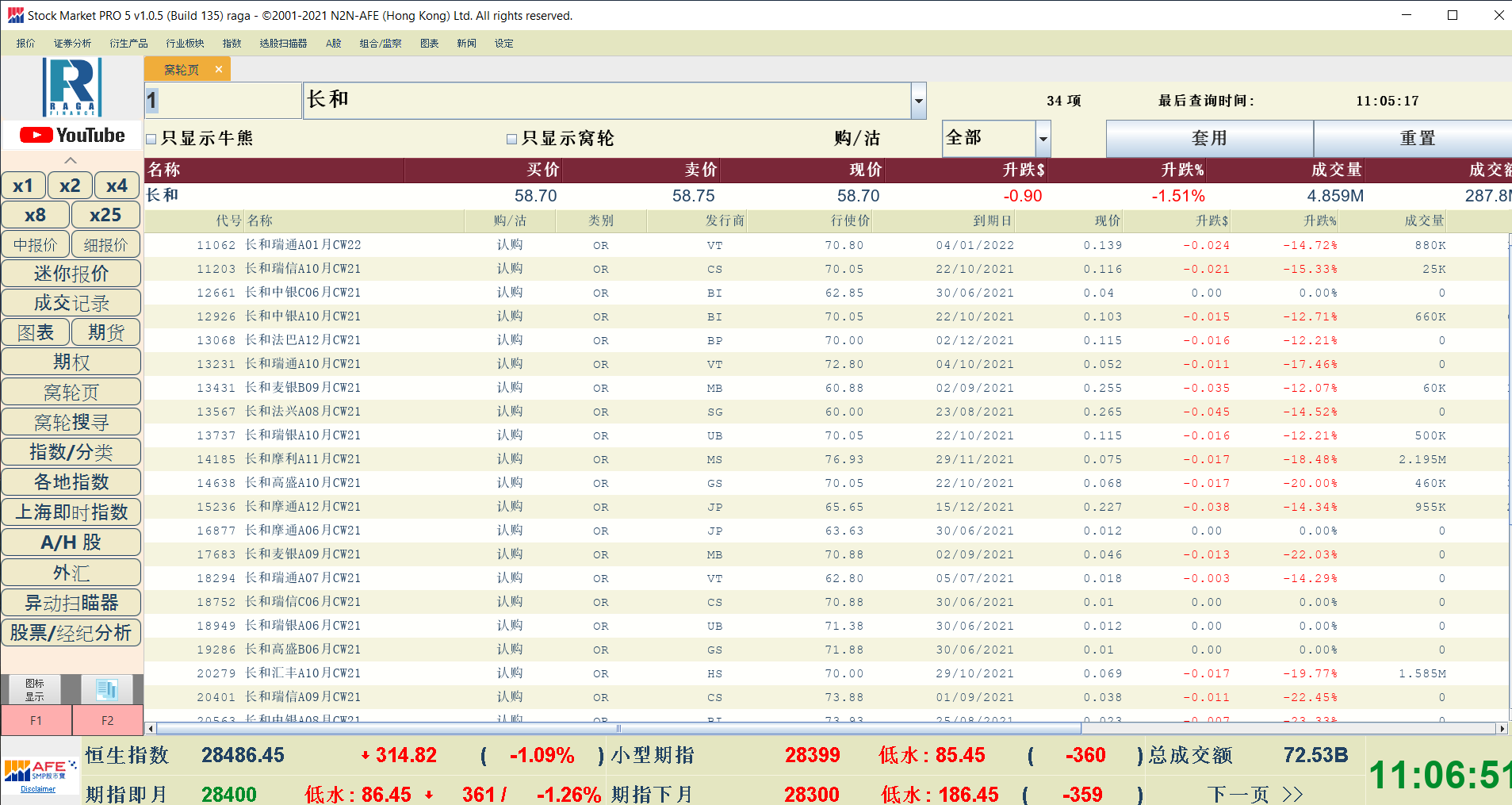1512x805 pixels.
Task: Collapse sidebar using the up chevron
Action: pyautogui.click(x=71, y=160)
